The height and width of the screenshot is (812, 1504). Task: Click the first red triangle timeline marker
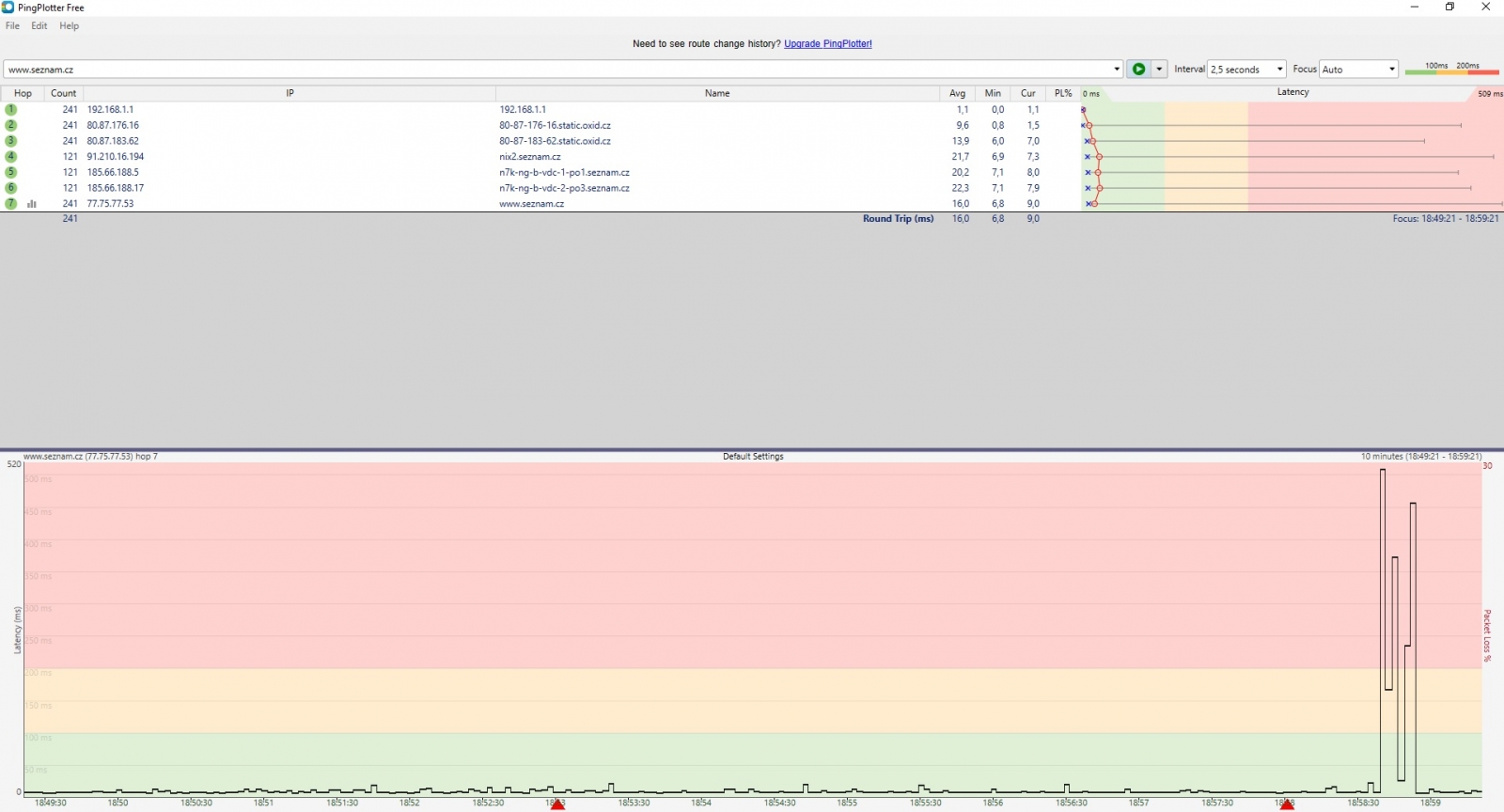(x=557, y=804)
